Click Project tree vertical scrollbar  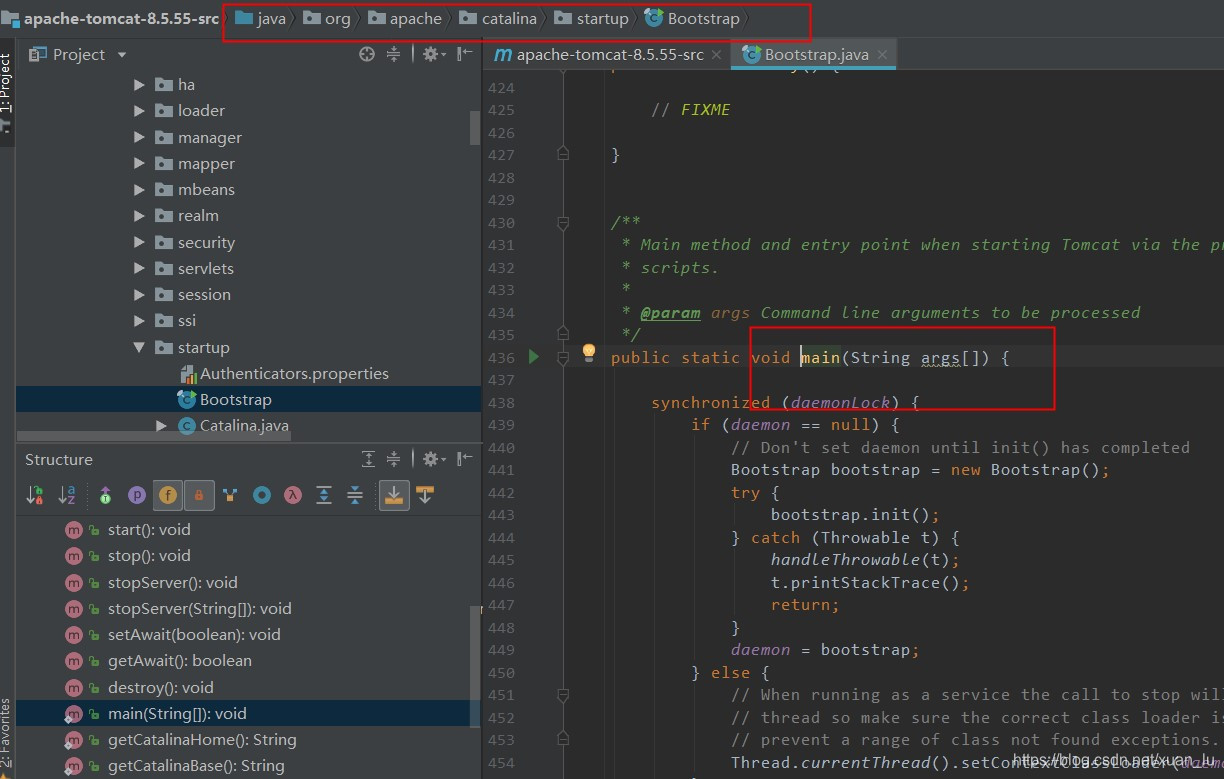point(475,127)
